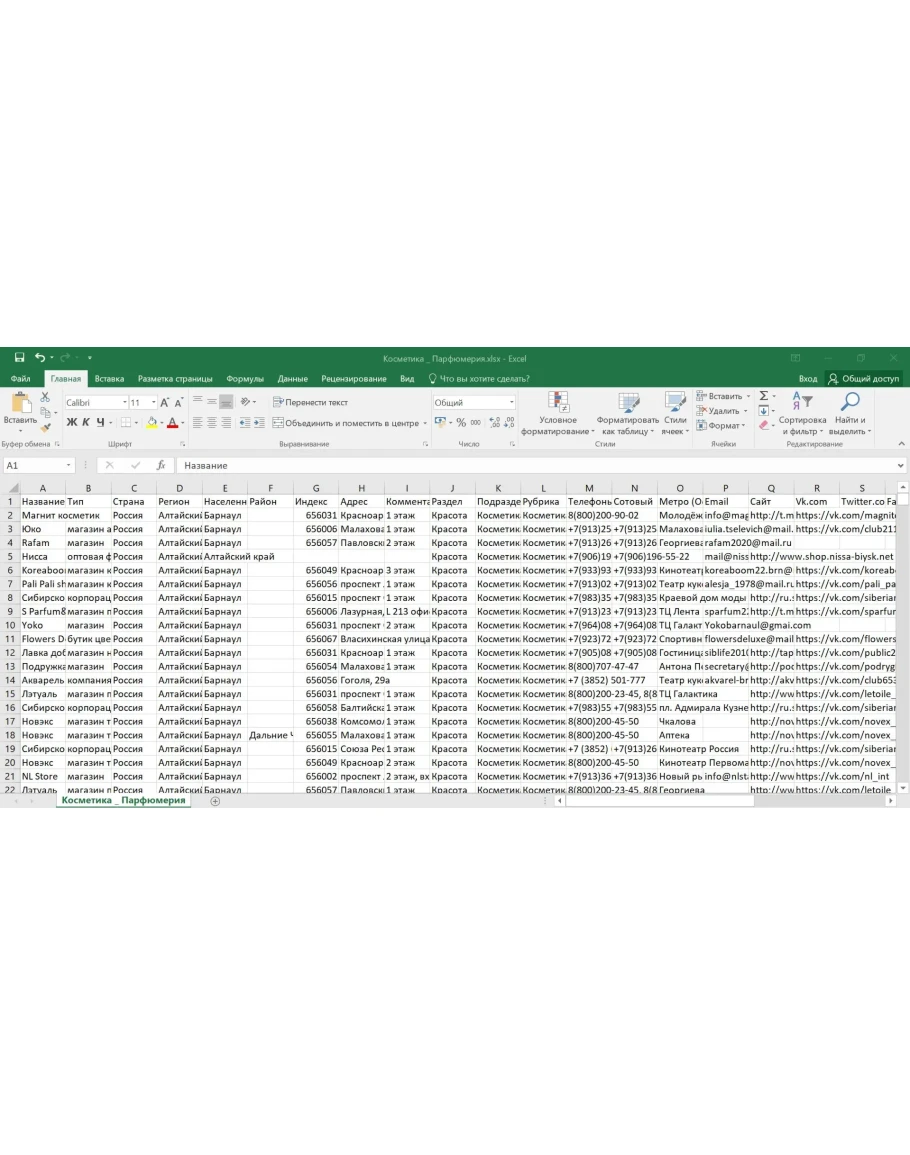Screen dimensions: 910x1155
Task: Toggle underline Ч formatting
Action: 100,423
